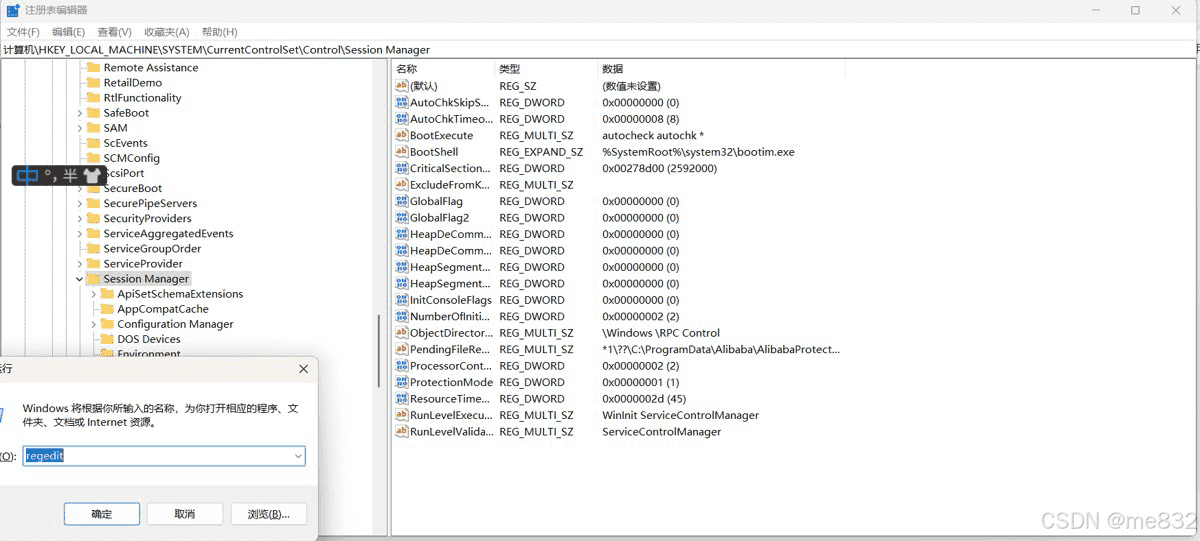Click the Registry Editor app icon in title bar
The width and height of the screenshot is (1200, 541).
click(13, 10)
